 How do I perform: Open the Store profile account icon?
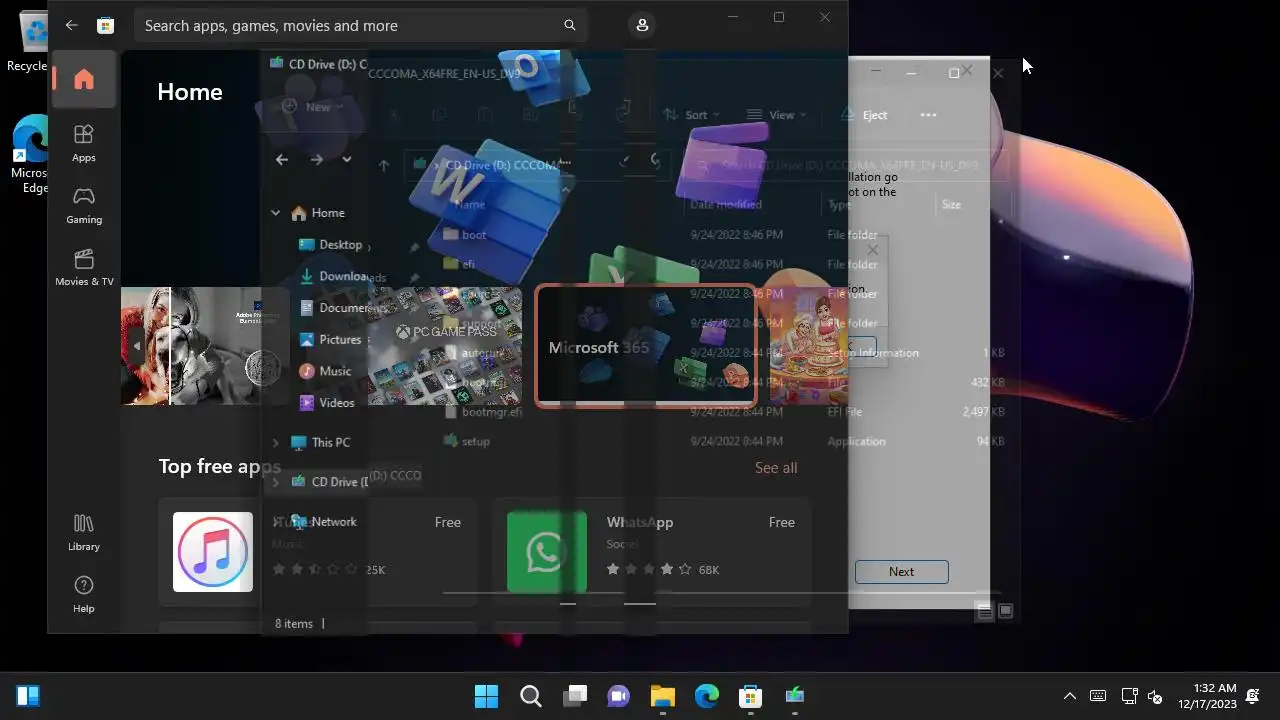pyautogui.click(x=642, y=25)
